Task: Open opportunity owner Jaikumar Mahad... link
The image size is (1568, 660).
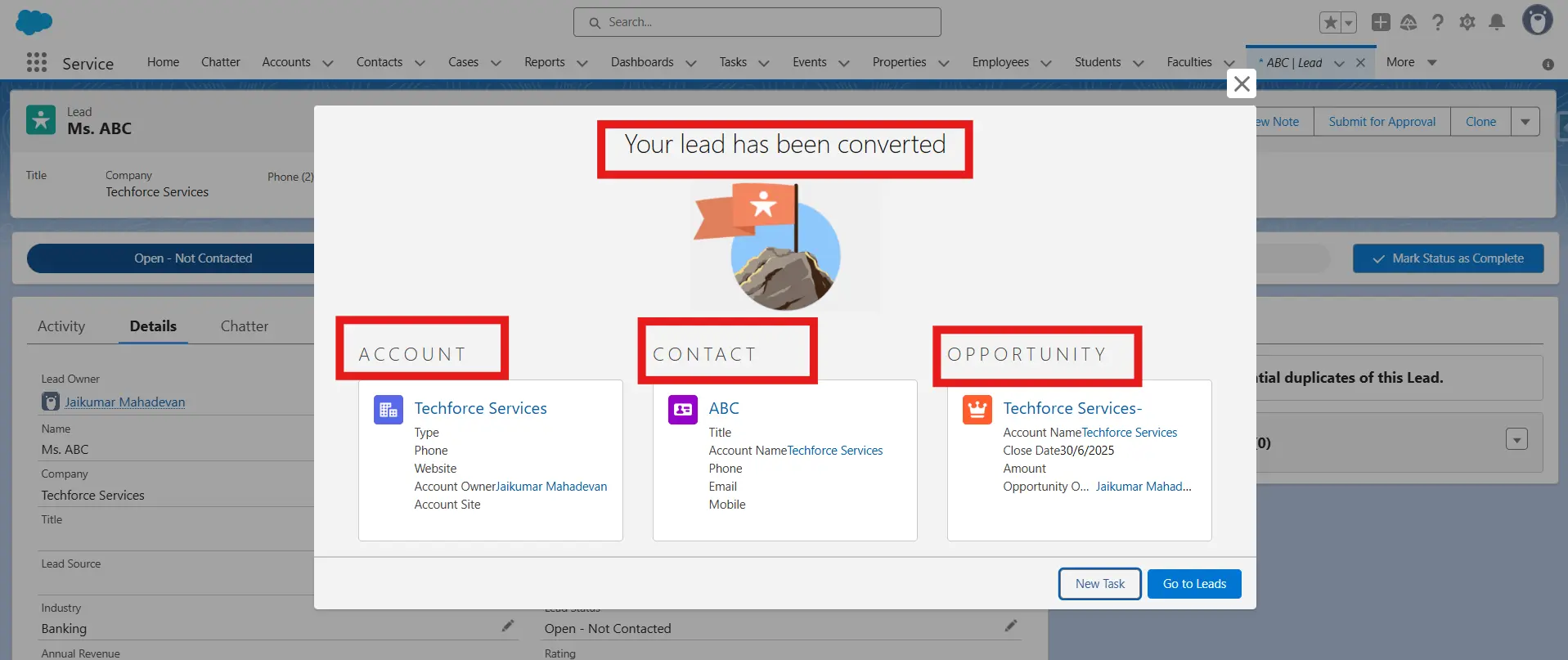Action: click(x=1143, y=487)
